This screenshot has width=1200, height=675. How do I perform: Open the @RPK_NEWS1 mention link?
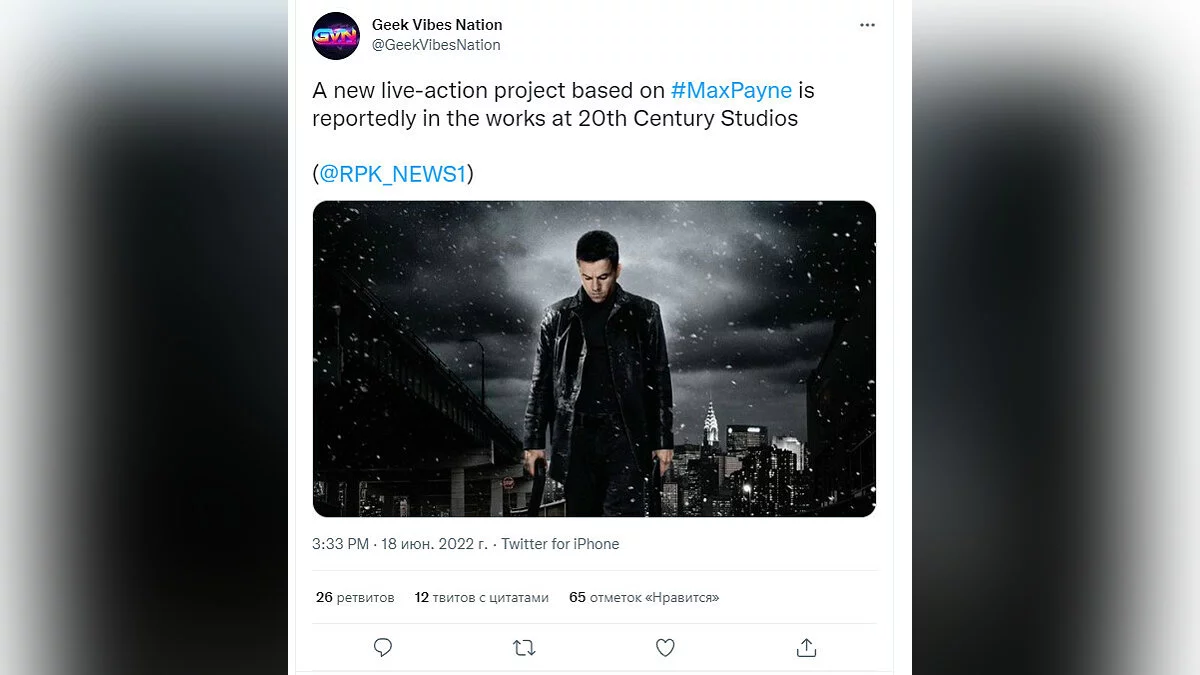coord(393,174)
